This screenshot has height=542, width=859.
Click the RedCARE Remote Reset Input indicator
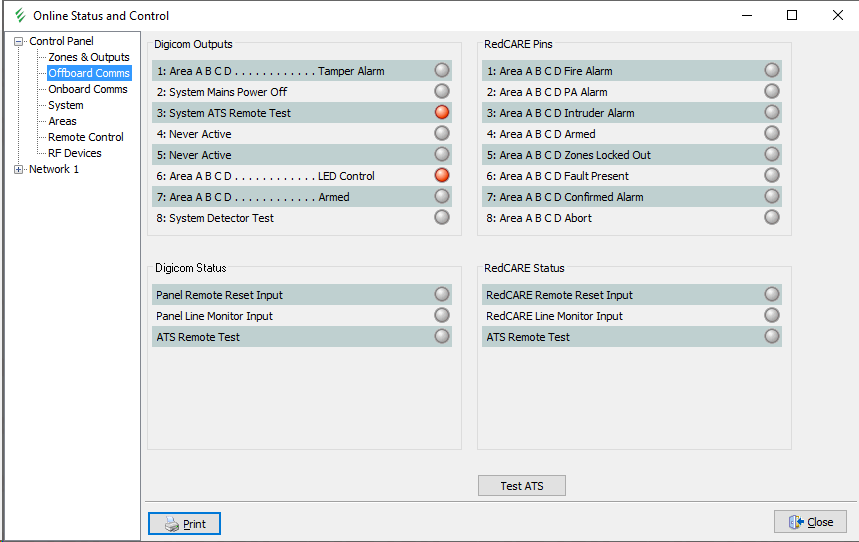click(771, 294)
